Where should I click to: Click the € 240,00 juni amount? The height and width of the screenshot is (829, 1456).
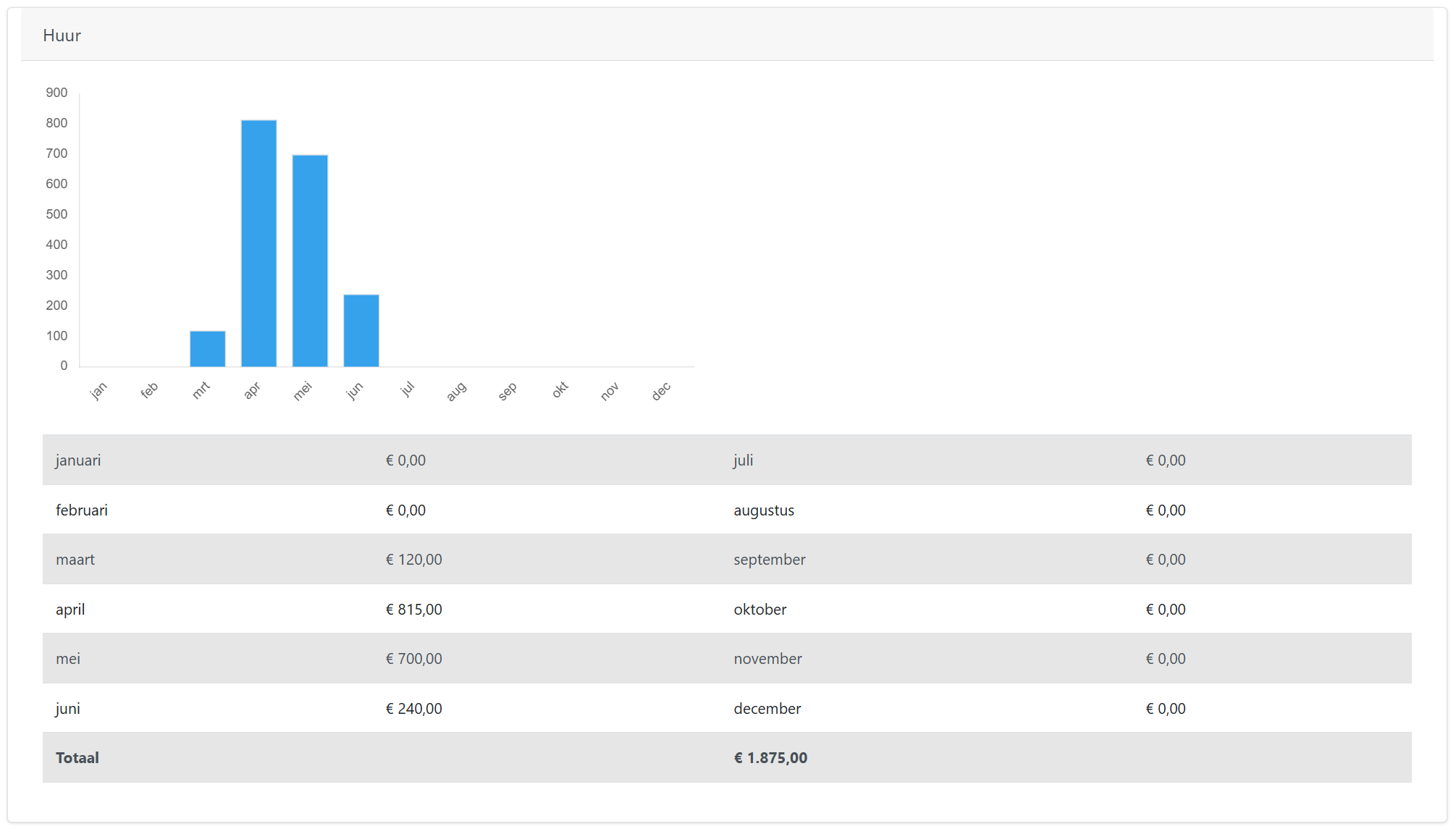coord(413,709)
